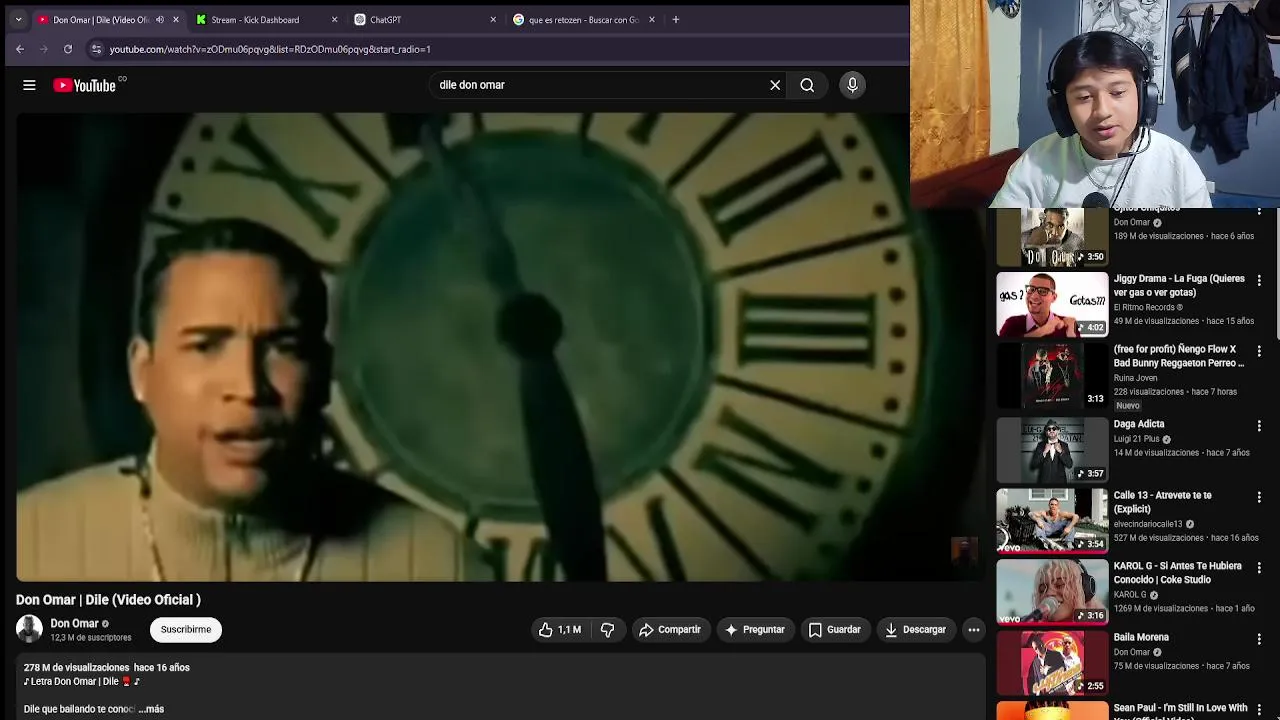This screenshot has width=1280, height=720.
Task: View site information icon in address bar
Action: coord(96,49)
